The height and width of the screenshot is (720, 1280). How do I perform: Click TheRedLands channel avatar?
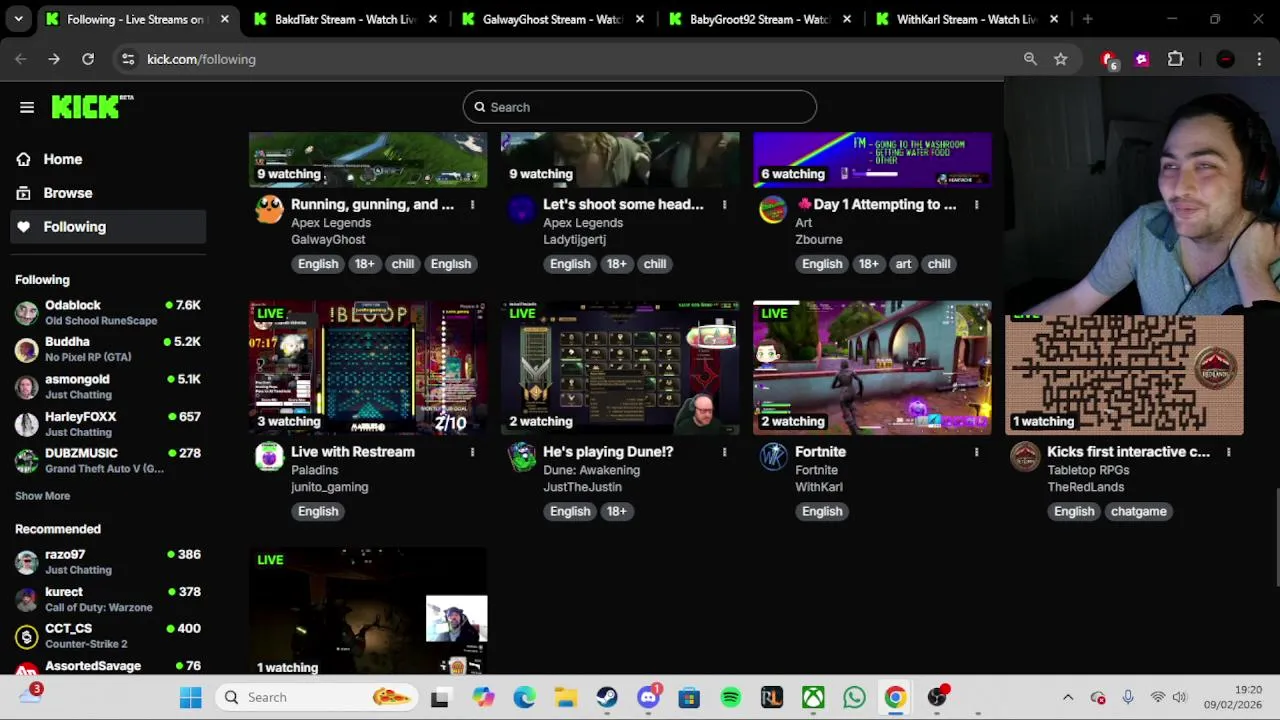pyautogui.click(x=1025, y=457)
